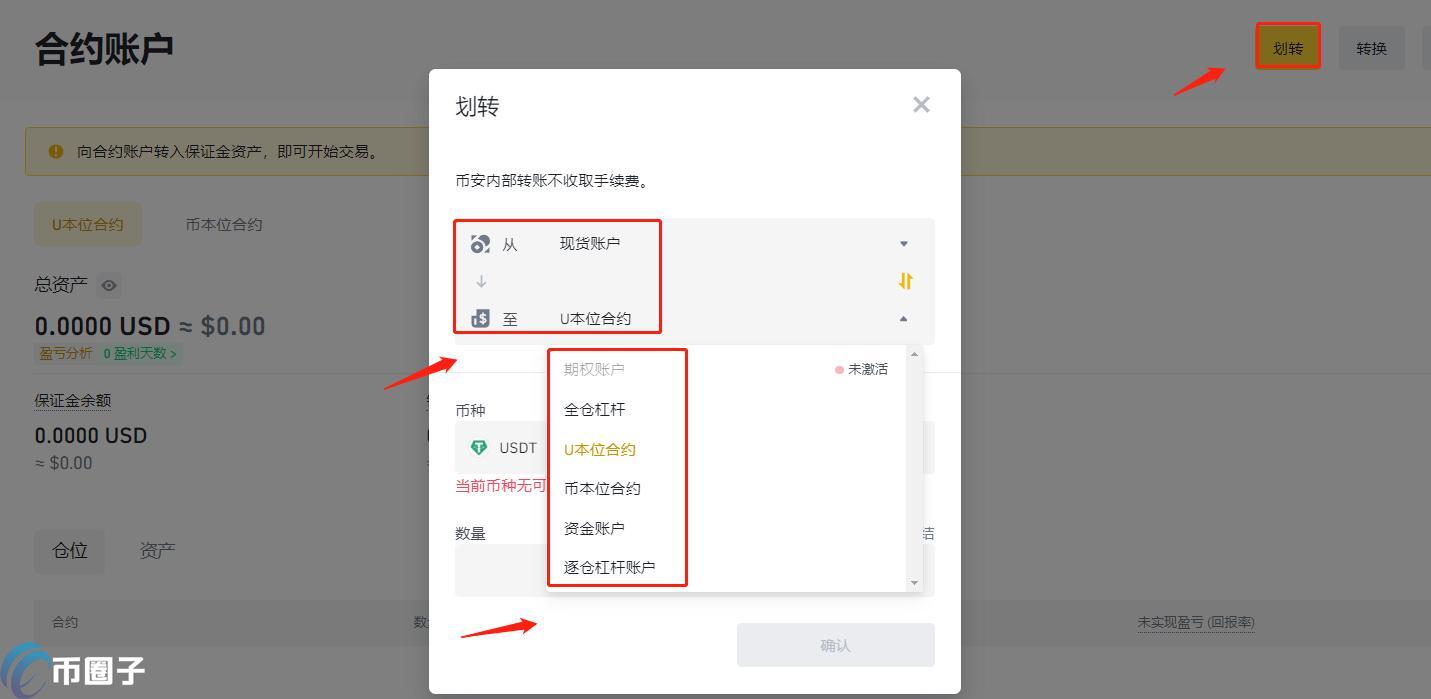
Task: Choose 资金账户 in the dropdown list
Action: [x=594, y=528]
